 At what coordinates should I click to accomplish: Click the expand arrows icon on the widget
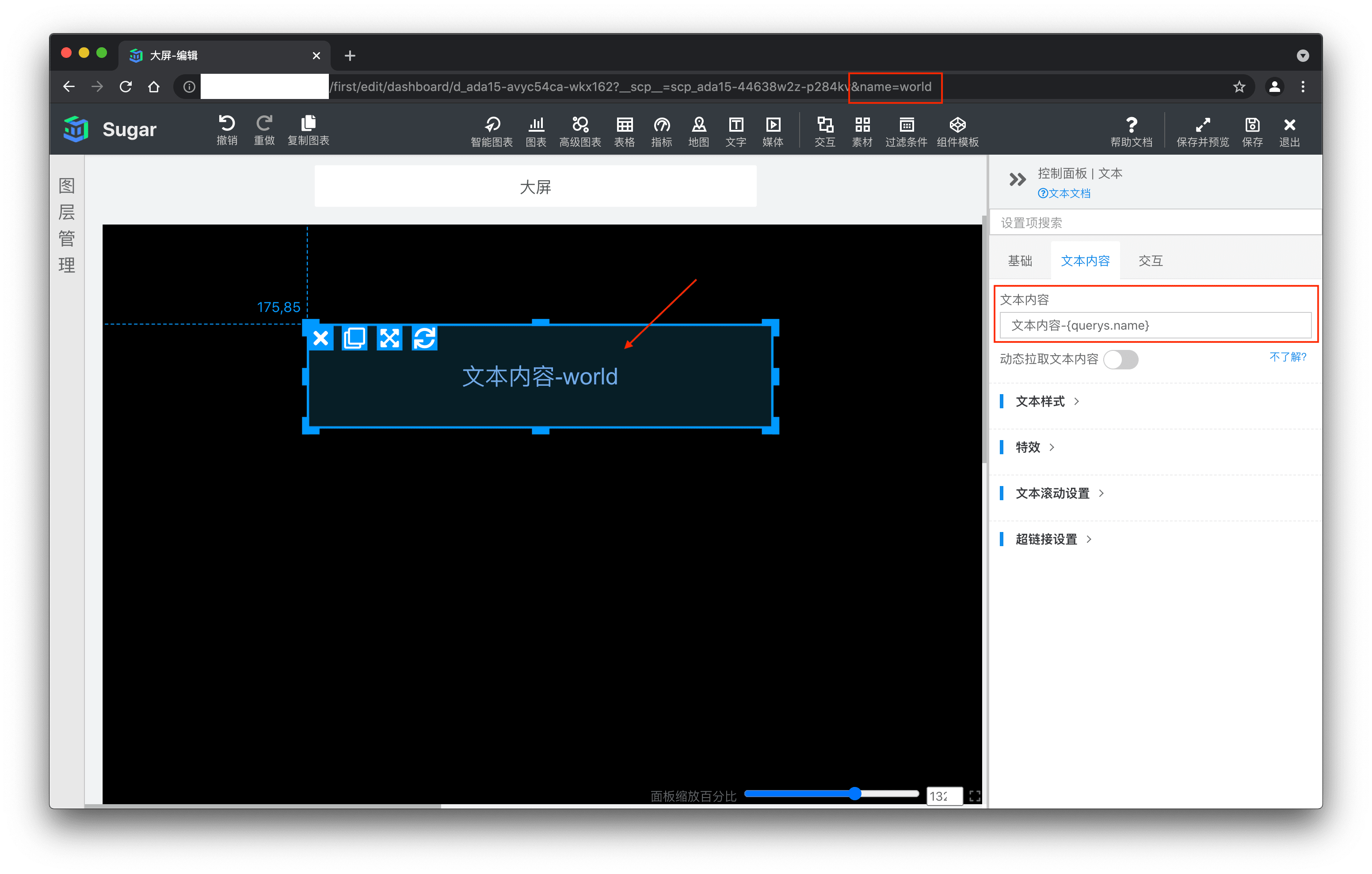(x=390, y=338)
